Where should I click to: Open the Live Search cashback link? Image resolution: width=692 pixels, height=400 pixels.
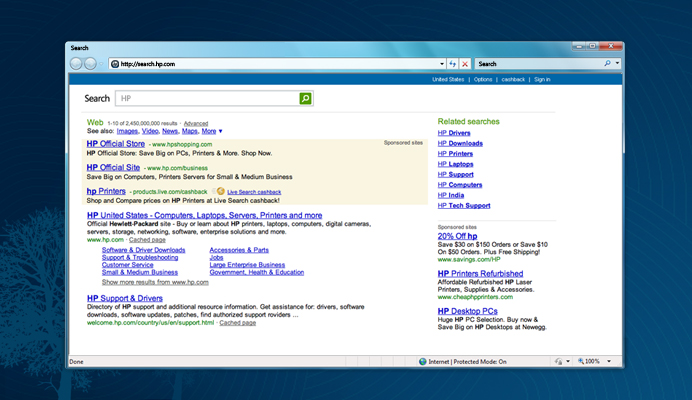254,192
